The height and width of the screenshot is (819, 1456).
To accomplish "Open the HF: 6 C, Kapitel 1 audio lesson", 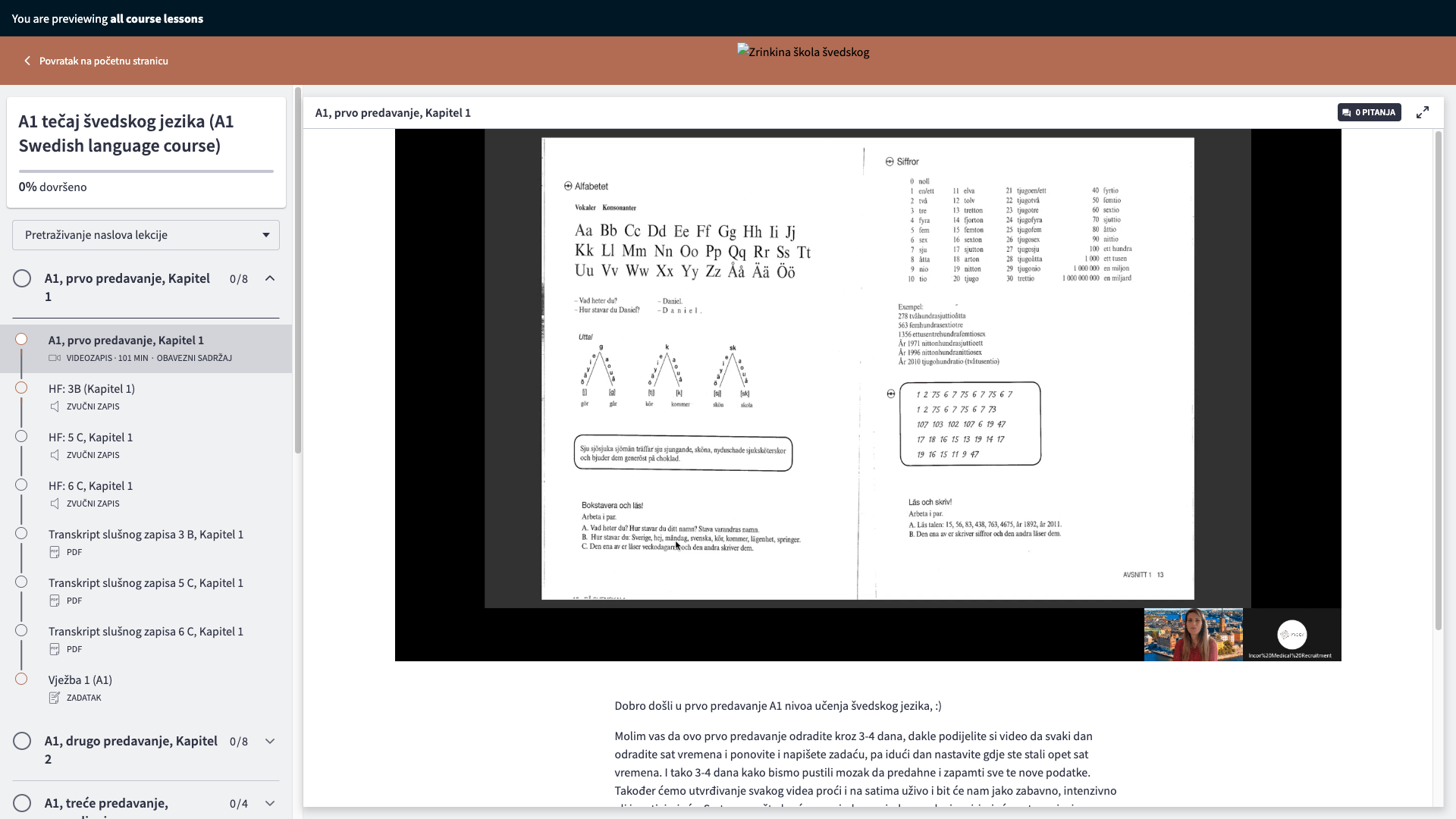I will (146, 494).
